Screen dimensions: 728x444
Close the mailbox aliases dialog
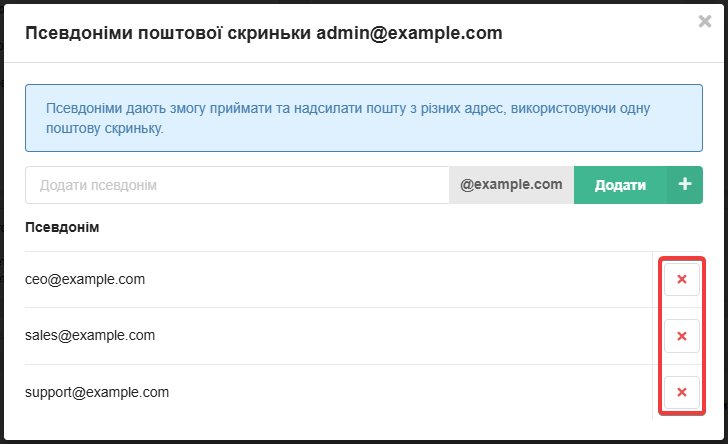coord(705,21)
